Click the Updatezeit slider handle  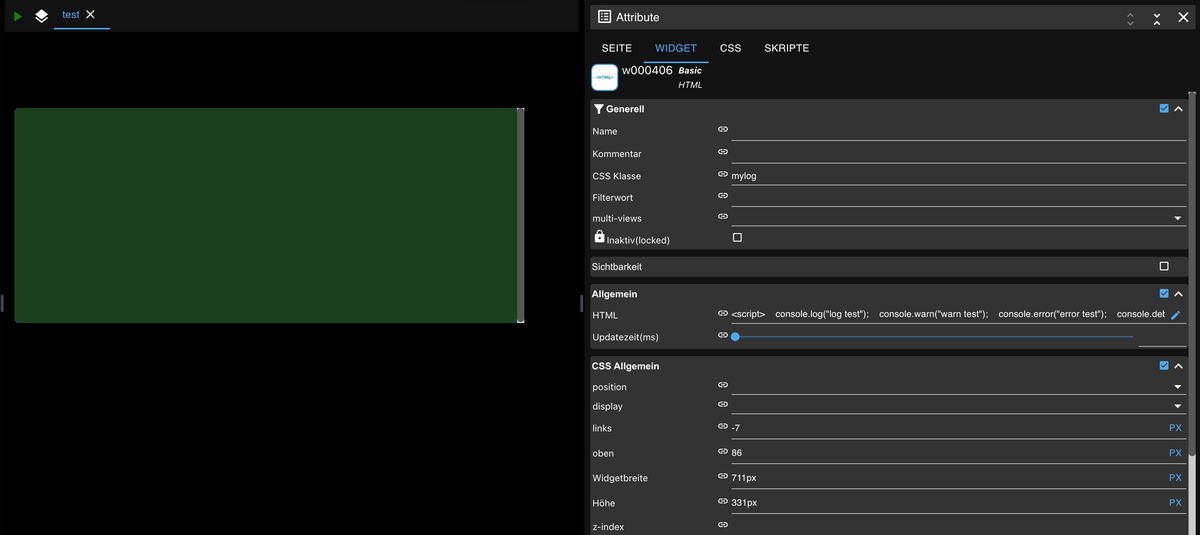(x=735, y=337)
